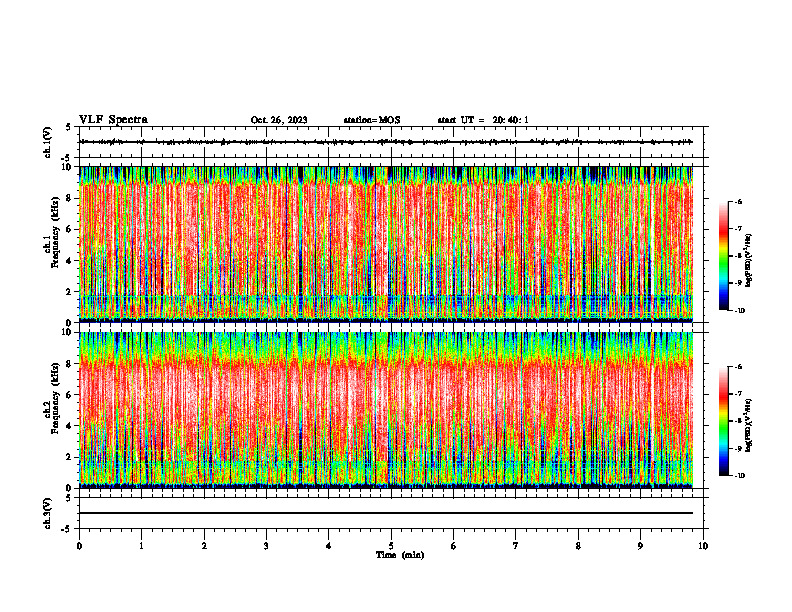Select the date text "Oct. 26, 2023"
The width and height of the screenshot is (792, 612).
(x=279, y=120)
